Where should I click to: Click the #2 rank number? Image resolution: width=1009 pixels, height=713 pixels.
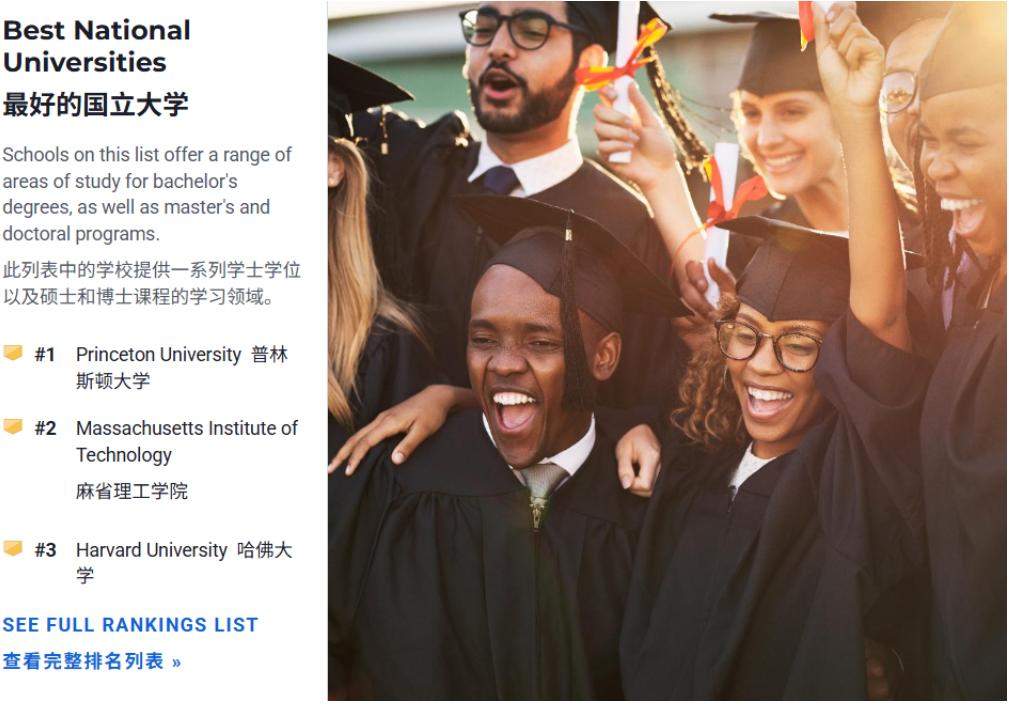[x=45, y=429]
